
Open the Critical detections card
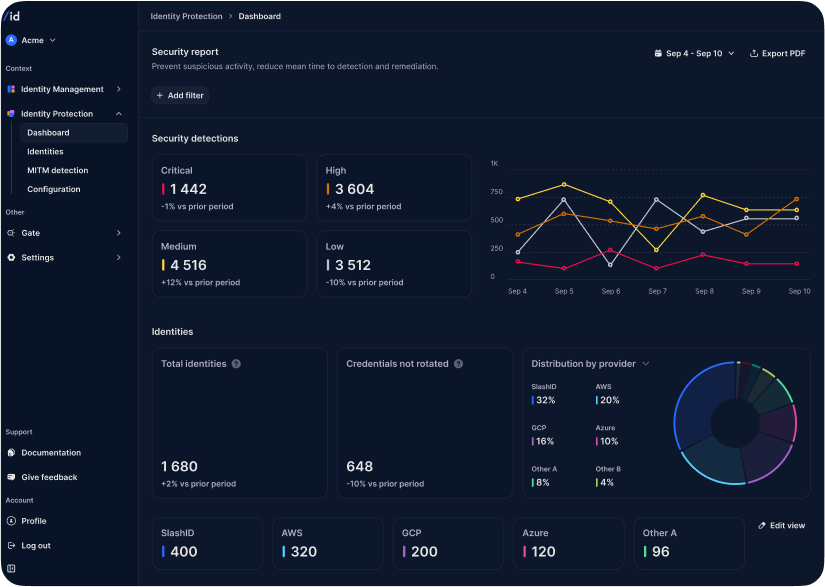230,188
